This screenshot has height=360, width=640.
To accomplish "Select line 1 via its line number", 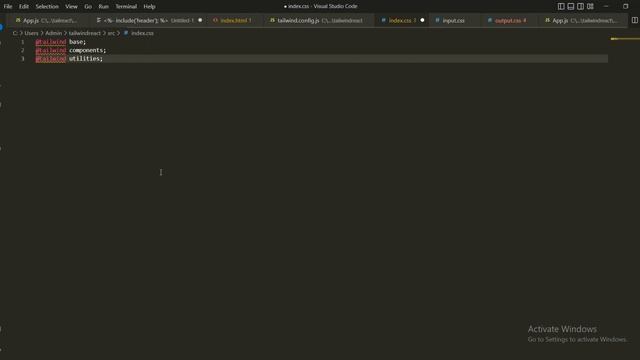I will point(22,42).
